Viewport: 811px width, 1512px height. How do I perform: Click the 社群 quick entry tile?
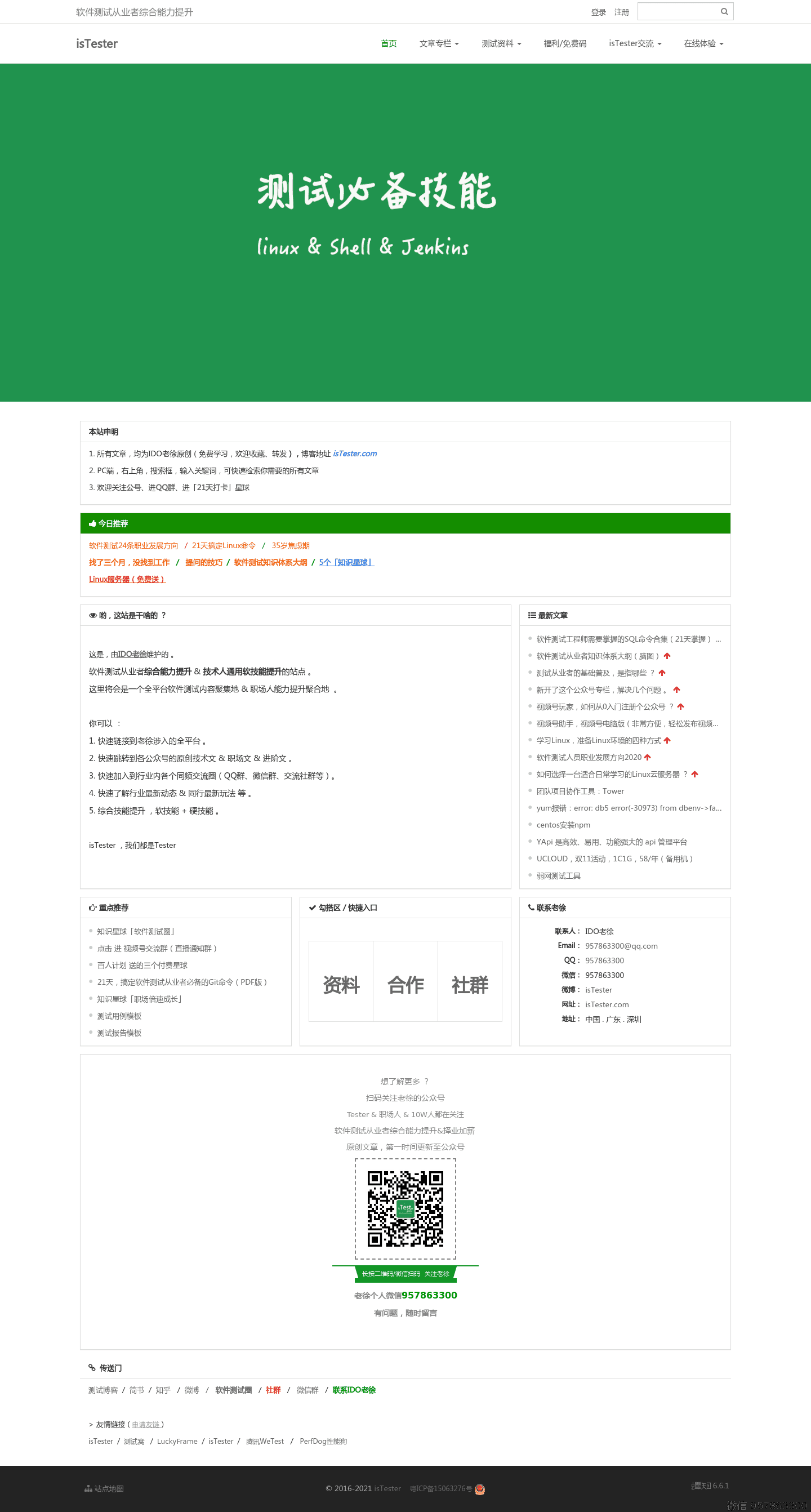(x=470, y=984)
